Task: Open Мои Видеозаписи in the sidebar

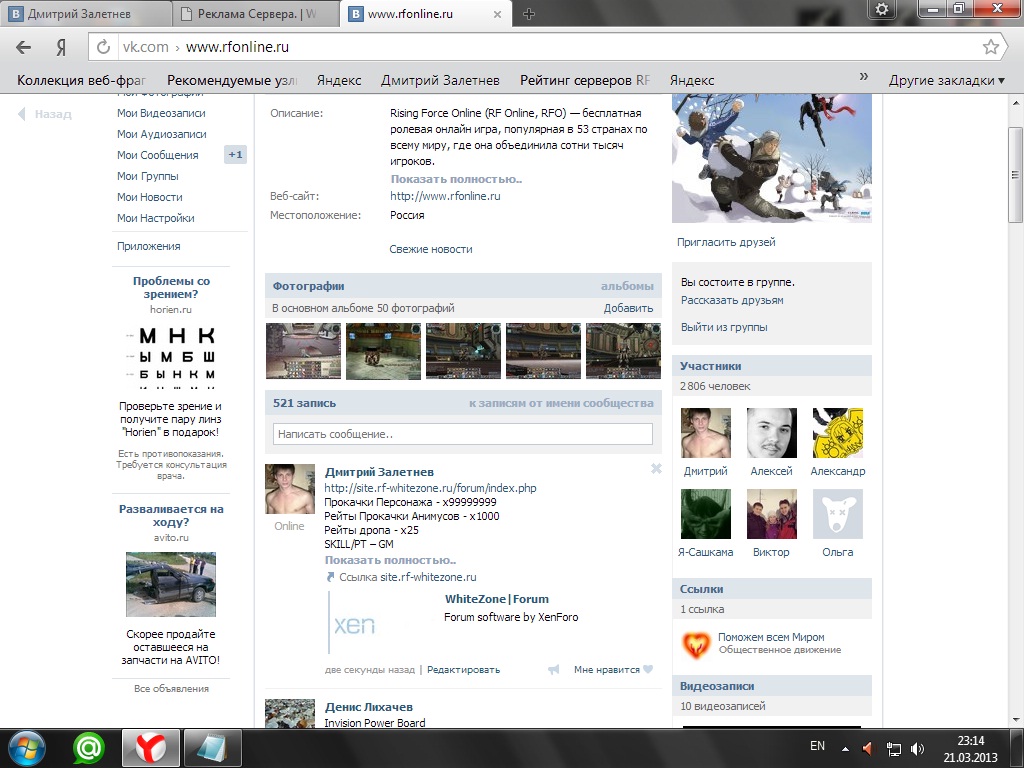Action: tap(161, 113)
